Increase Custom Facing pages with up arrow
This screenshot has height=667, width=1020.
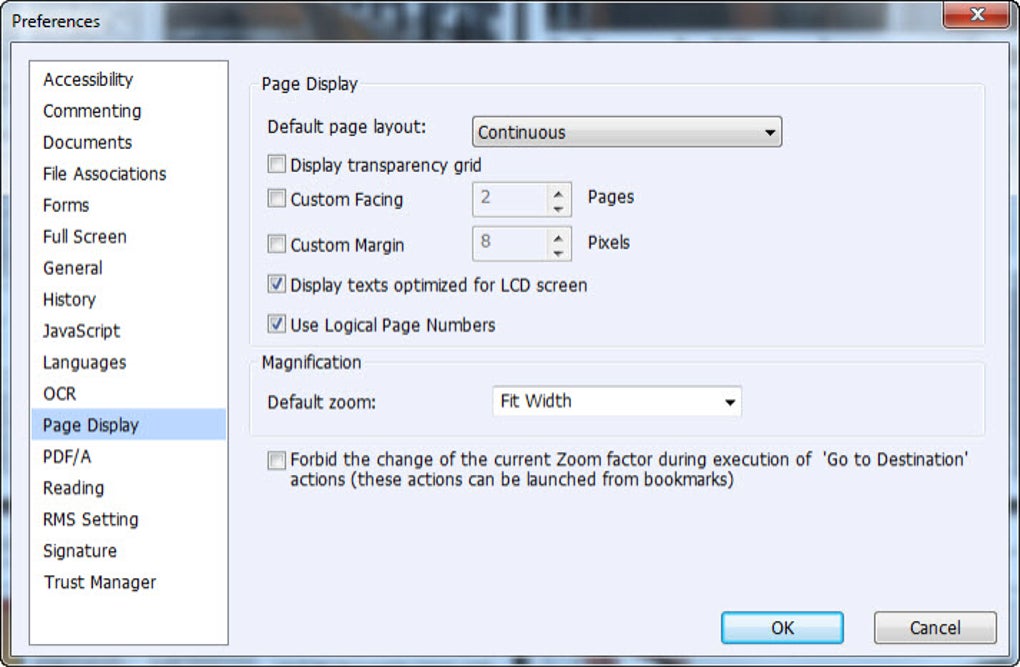click(558, 193)
